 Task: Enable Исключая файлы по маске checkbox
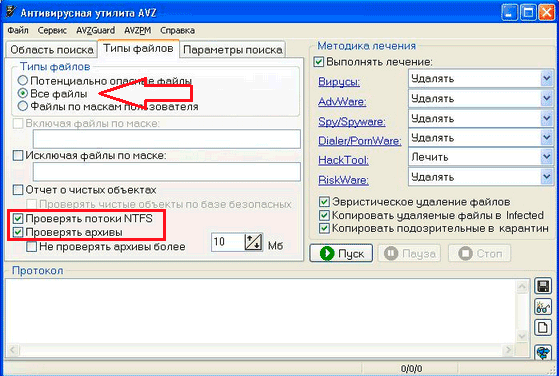tap(18, 155)
